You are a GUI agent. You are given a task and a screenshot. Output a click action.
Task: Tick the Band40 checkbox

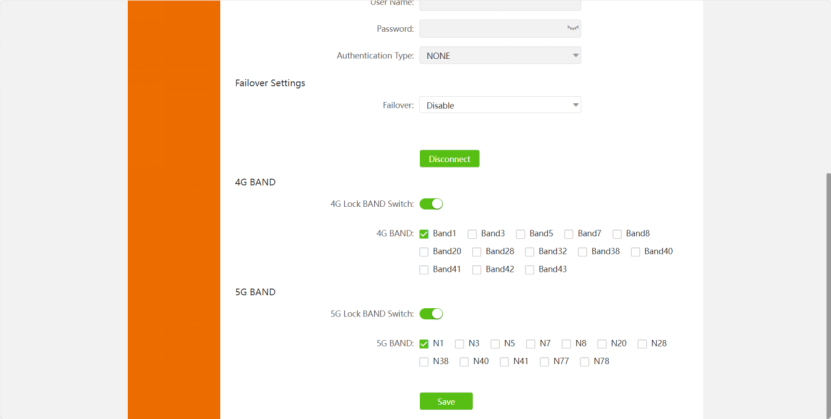[x=635, y=252]
